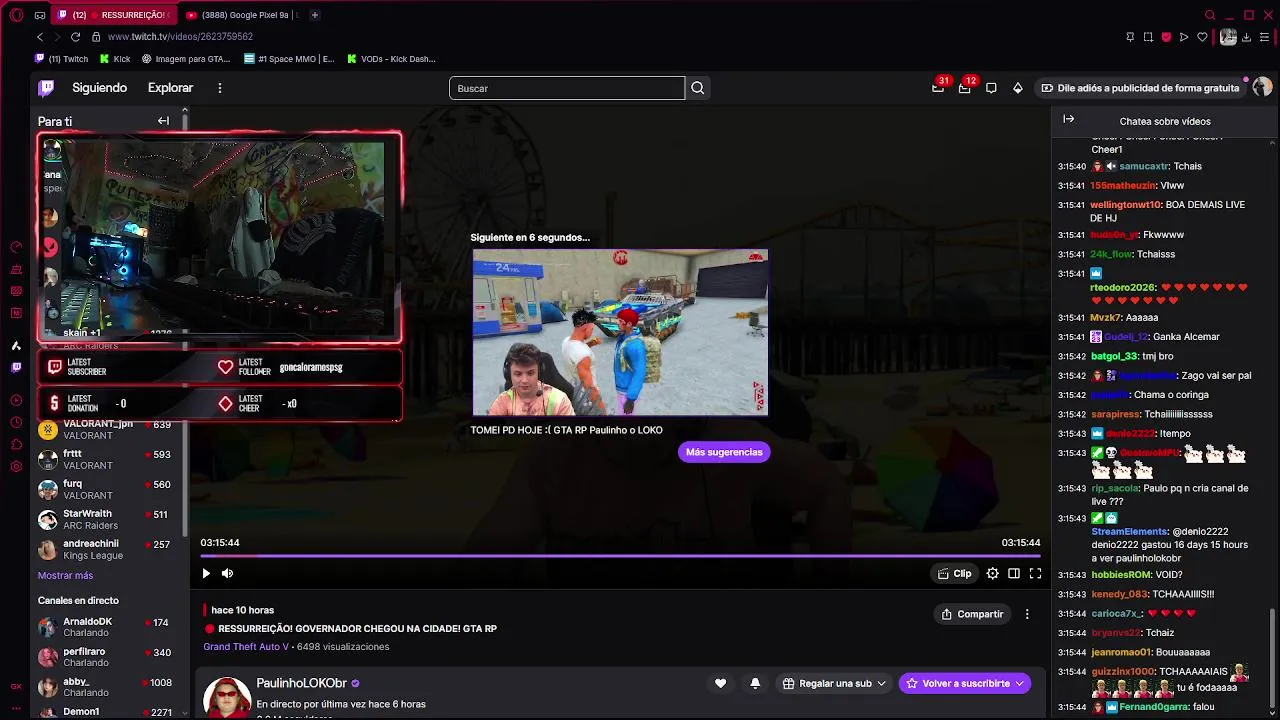Open Opera sidebar settings gear icon
The height and width of the screenshot is (720, 1280).
16,466
